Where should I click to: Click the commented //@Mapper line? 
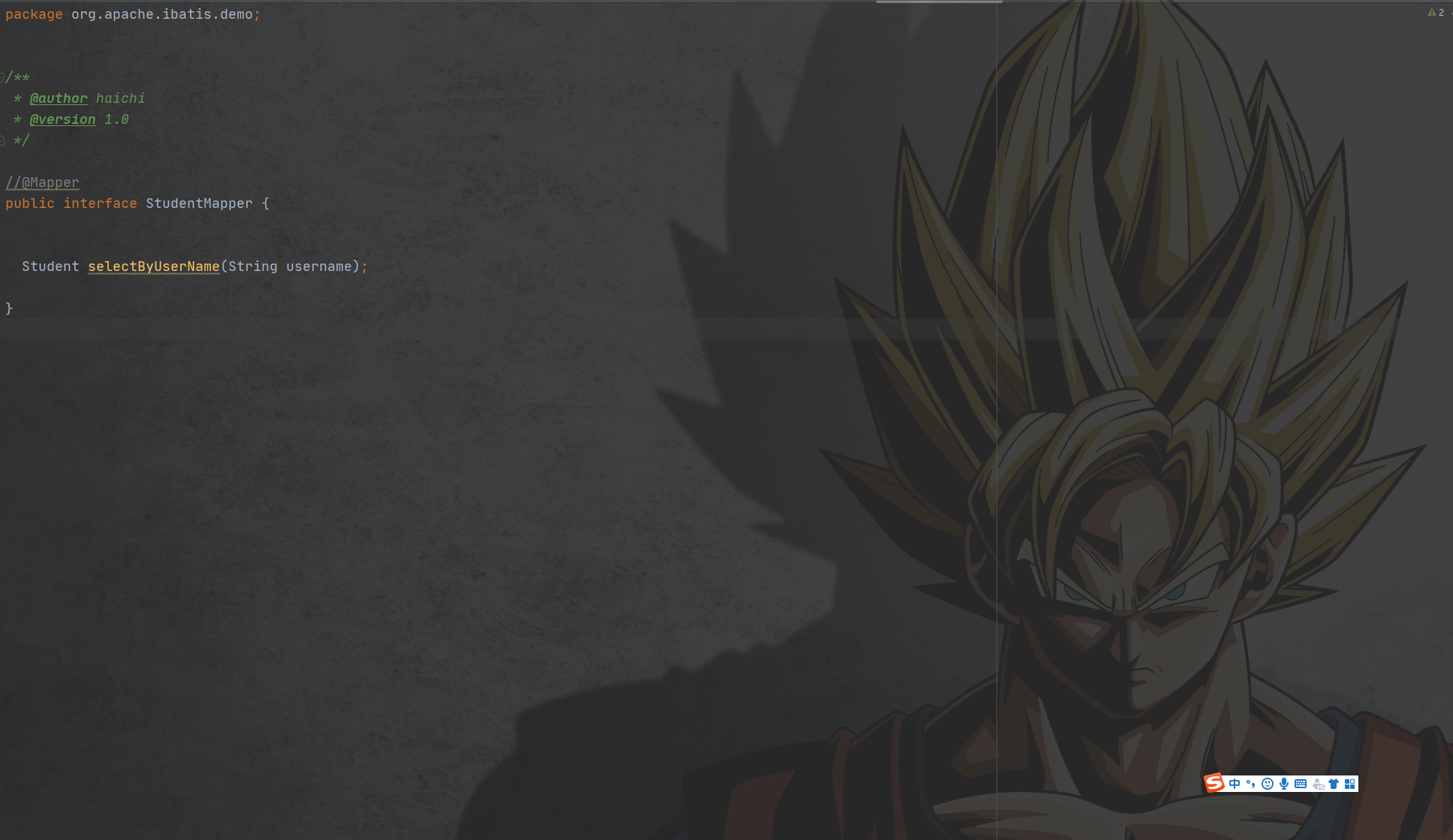tap(42, 182)
